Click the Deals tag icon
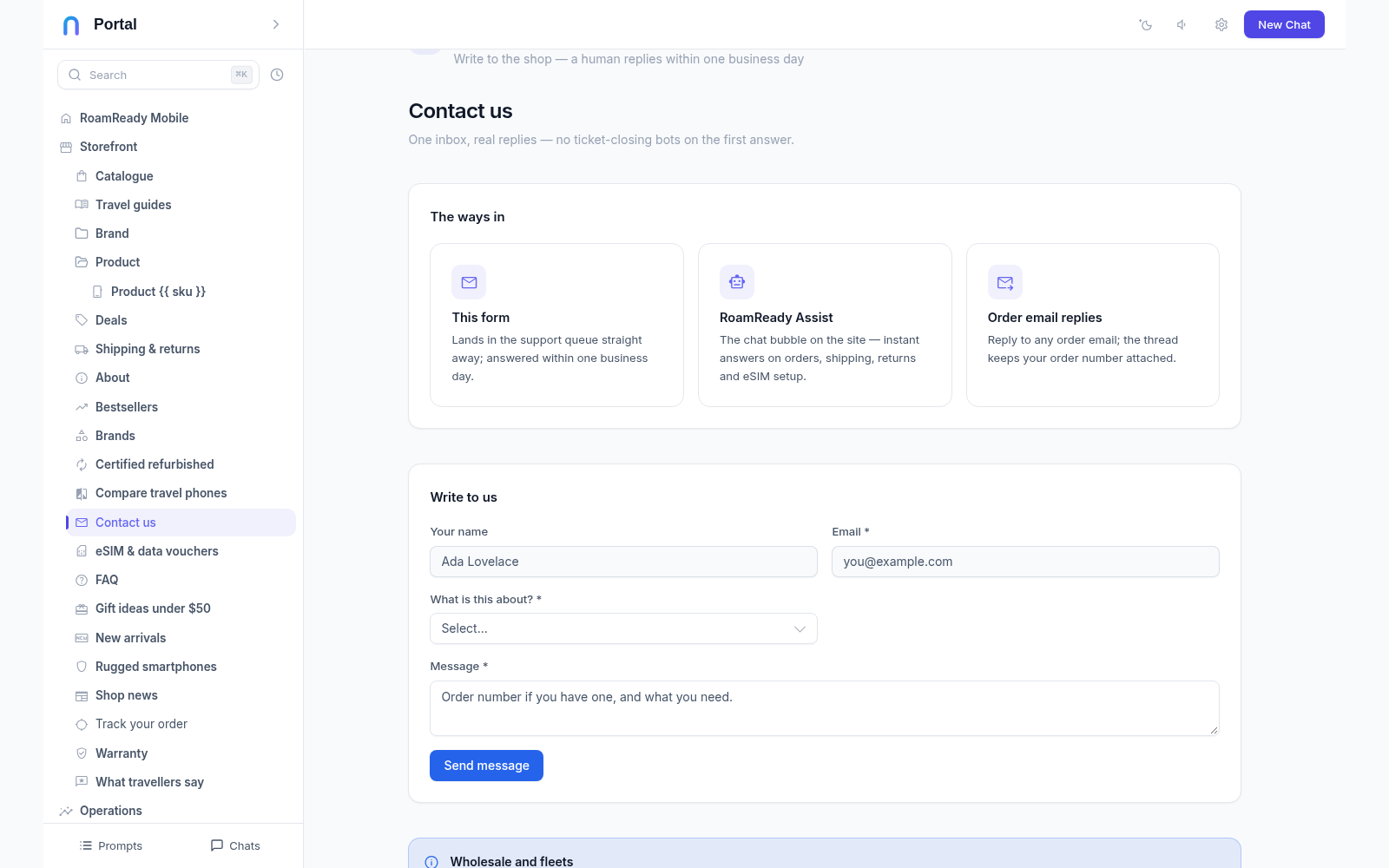Viewport: 1389px width, 868px height. tap(82, 320)
